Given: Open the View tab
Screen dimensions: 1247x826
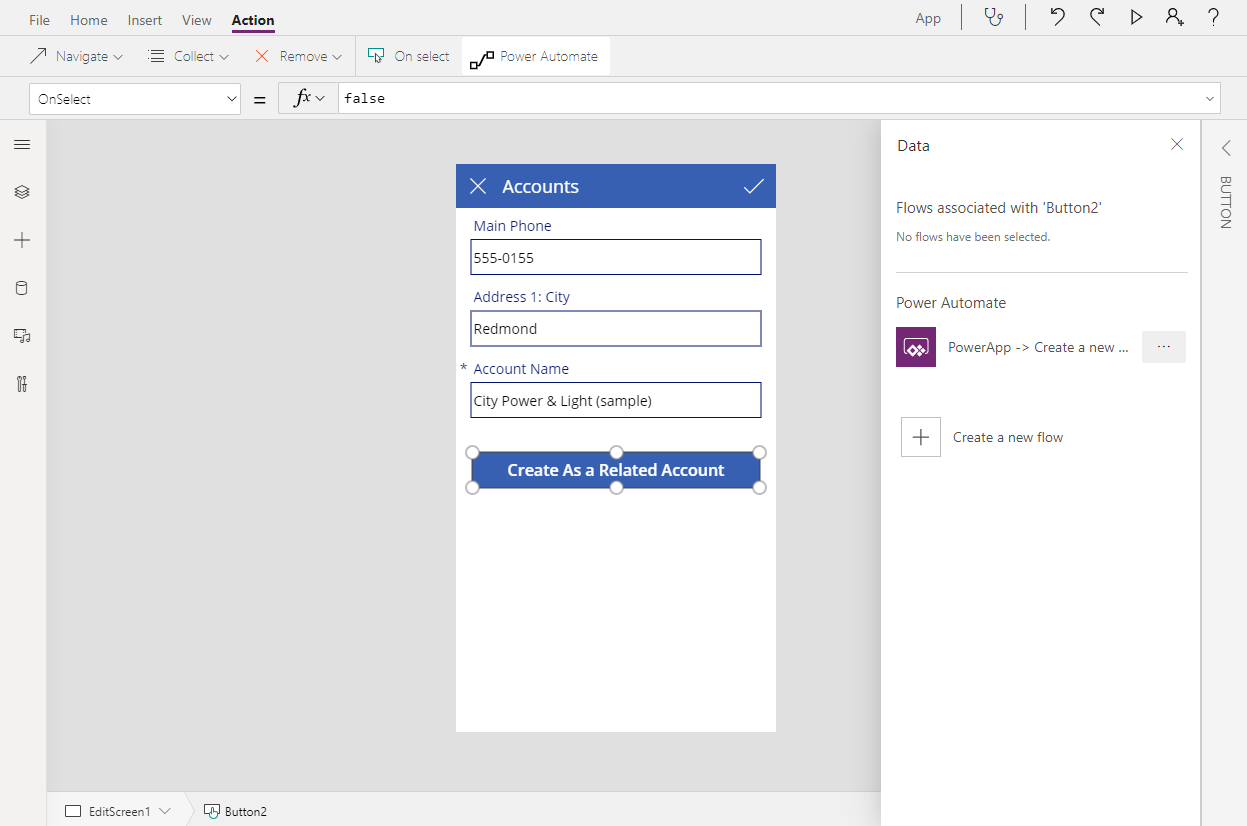Looking at the screenshot, I should pyautogui.click(x=197, y=20).
